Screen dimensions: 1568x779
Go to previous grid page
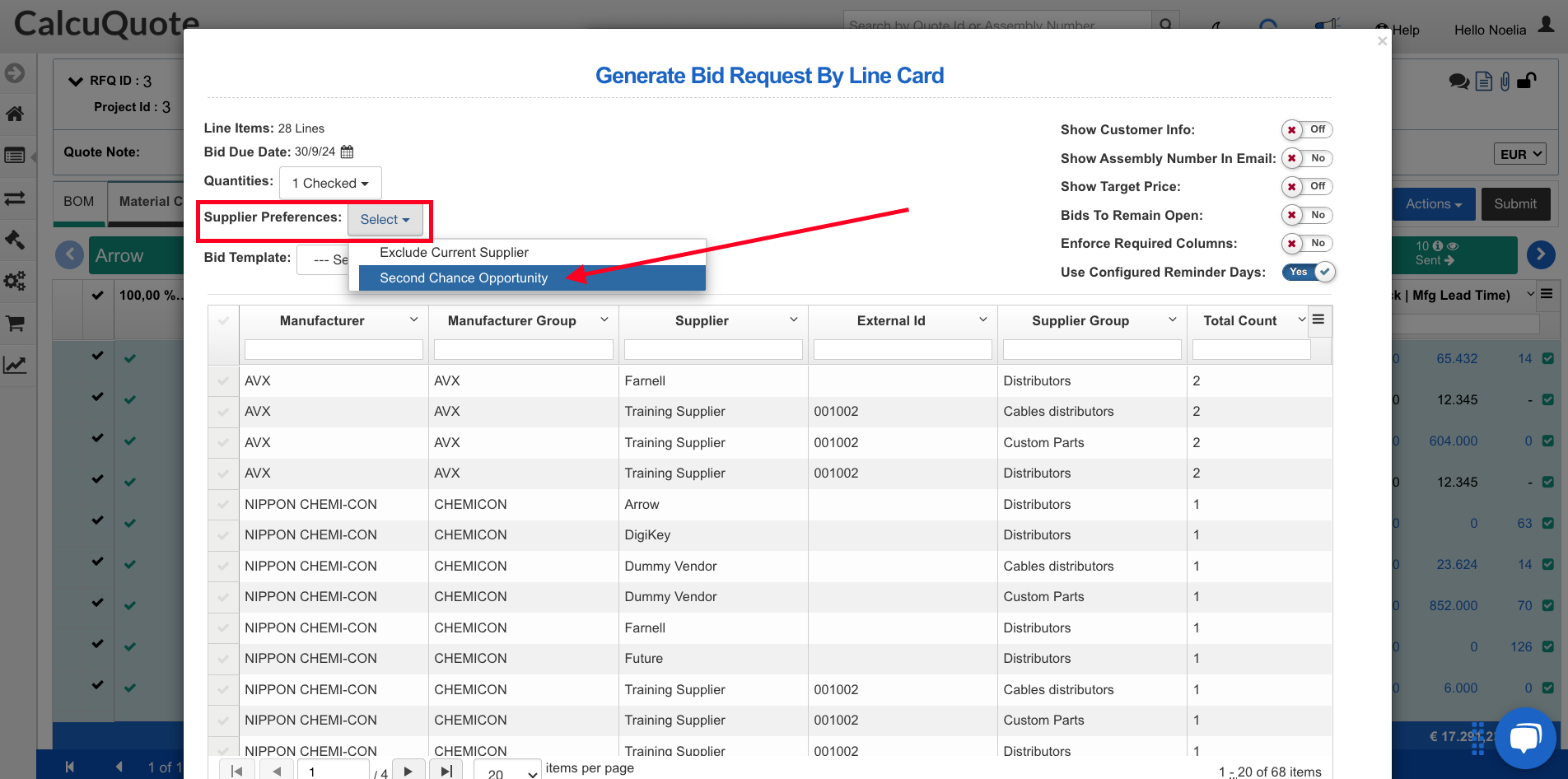[277, 771]
